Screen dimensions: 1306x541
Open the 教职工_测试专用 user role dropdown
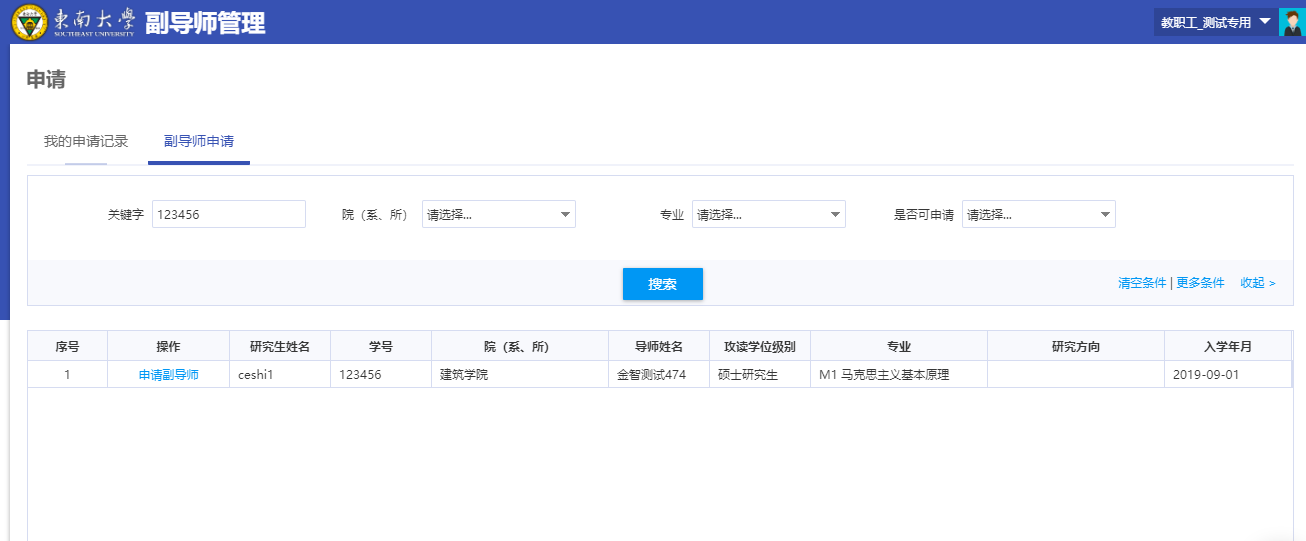1214,22
